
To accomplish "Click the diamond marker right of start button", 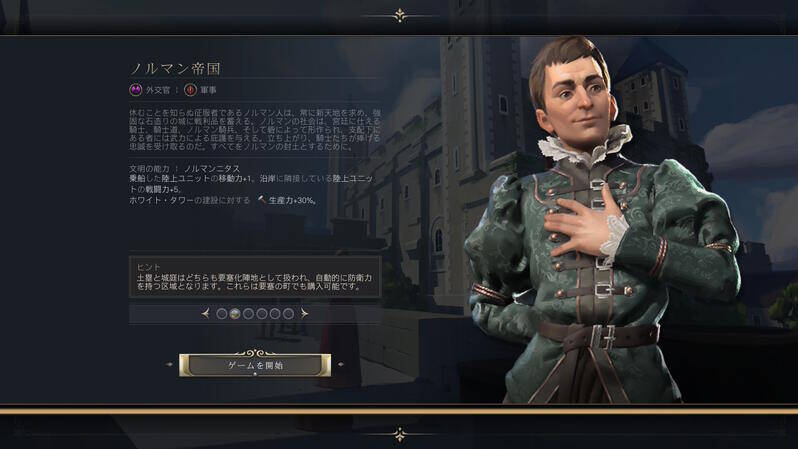I will 340,364.
